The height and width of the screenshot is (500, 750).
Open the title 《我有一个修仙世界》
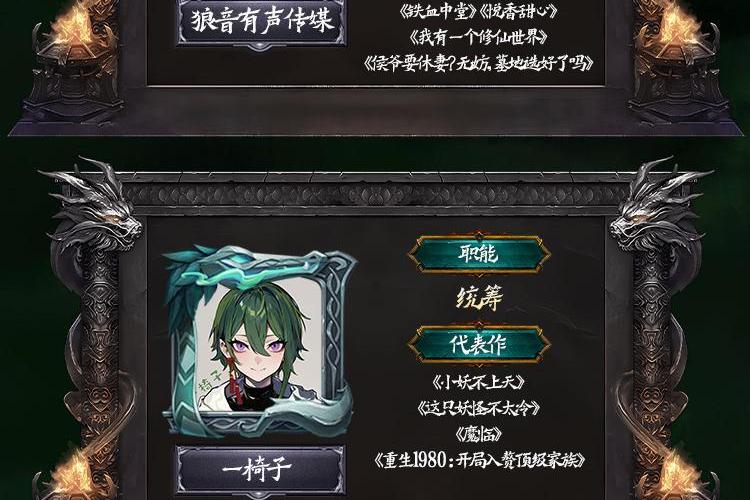pyautogui.click(x=479, y=37)
